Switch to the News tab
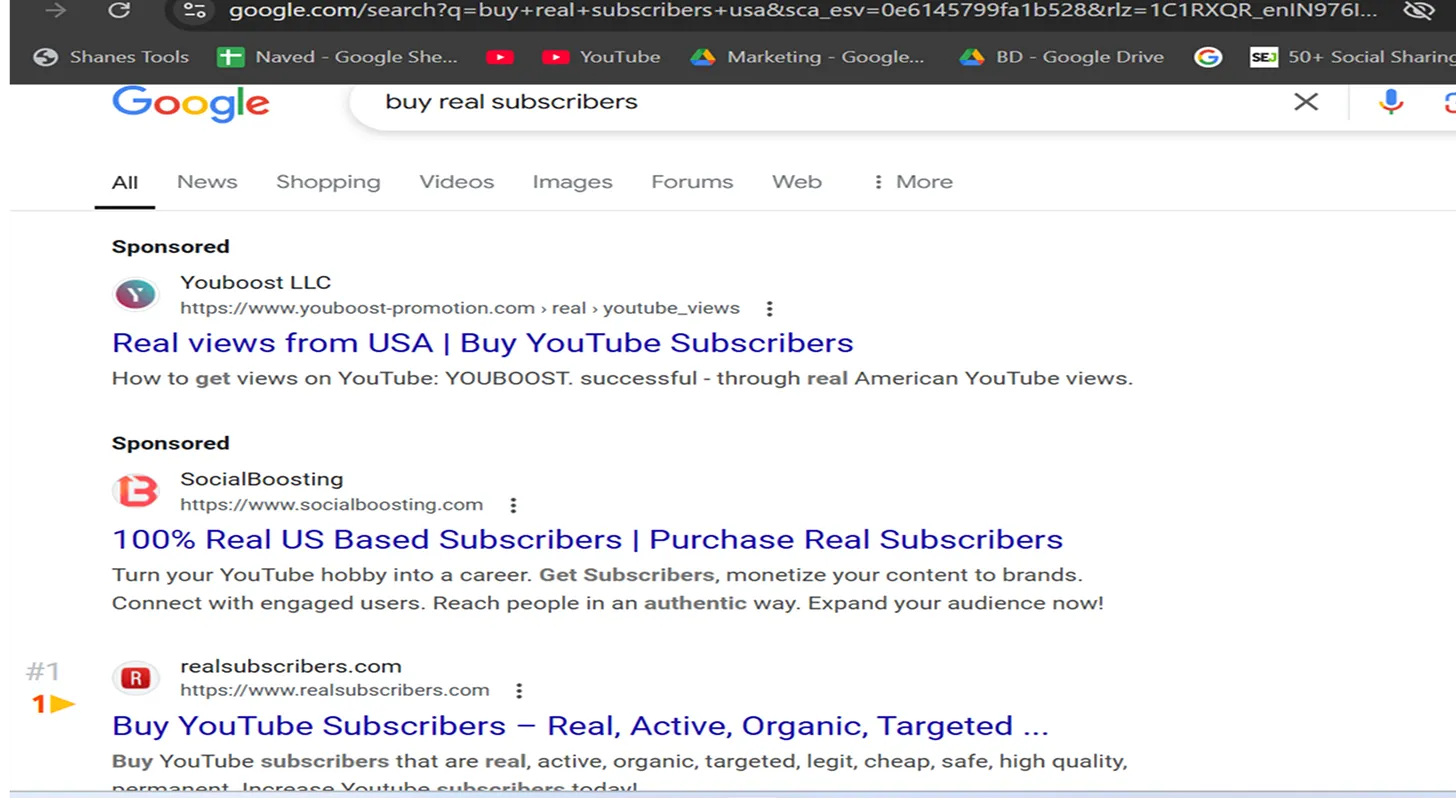Screen dimensions: 1456x800 (207, 181)
